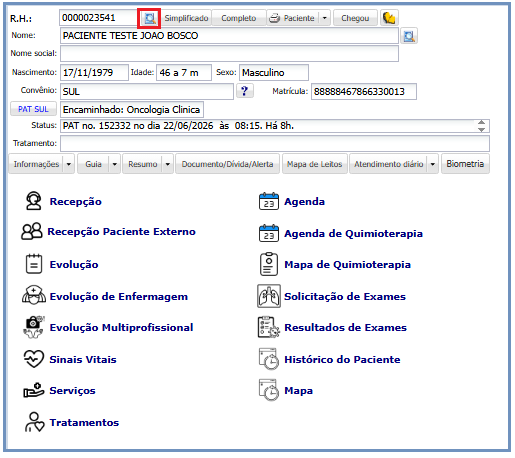Expand the Informações dropdown arrow

tap(69, 164)
